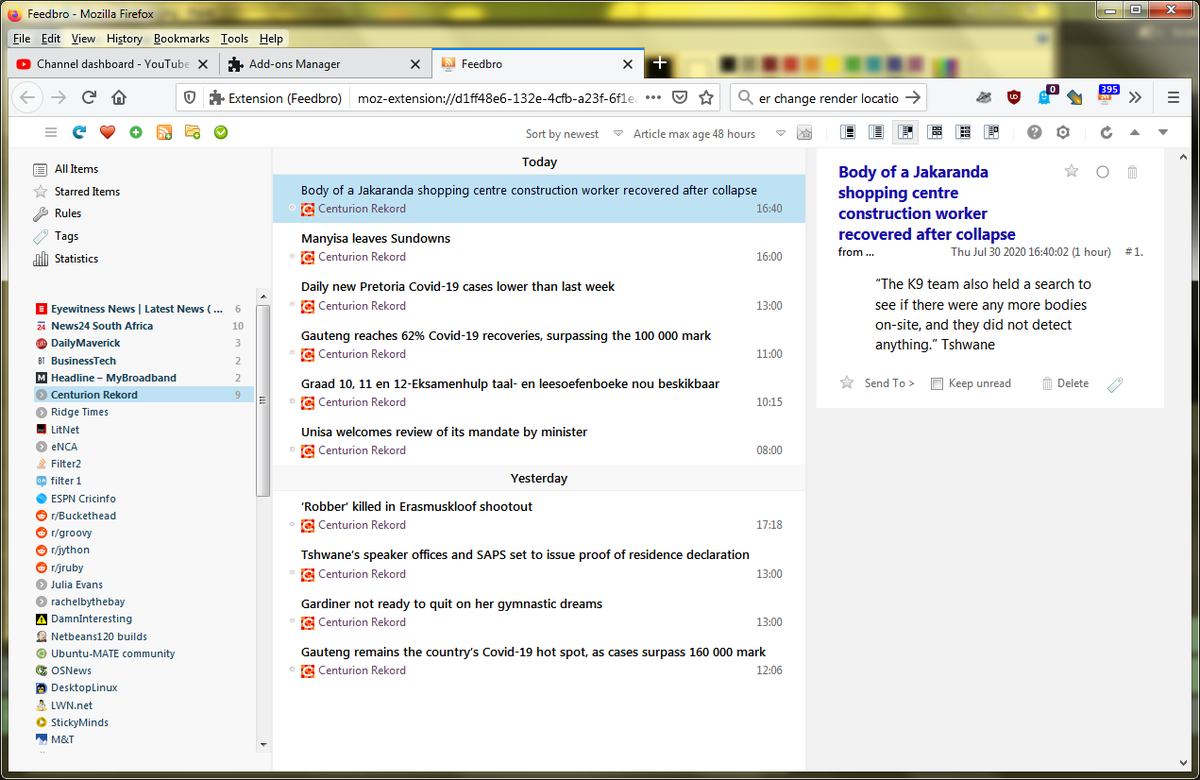Open Starred Items
Viewport: 1200px width, 780px height.
[87, 191]
